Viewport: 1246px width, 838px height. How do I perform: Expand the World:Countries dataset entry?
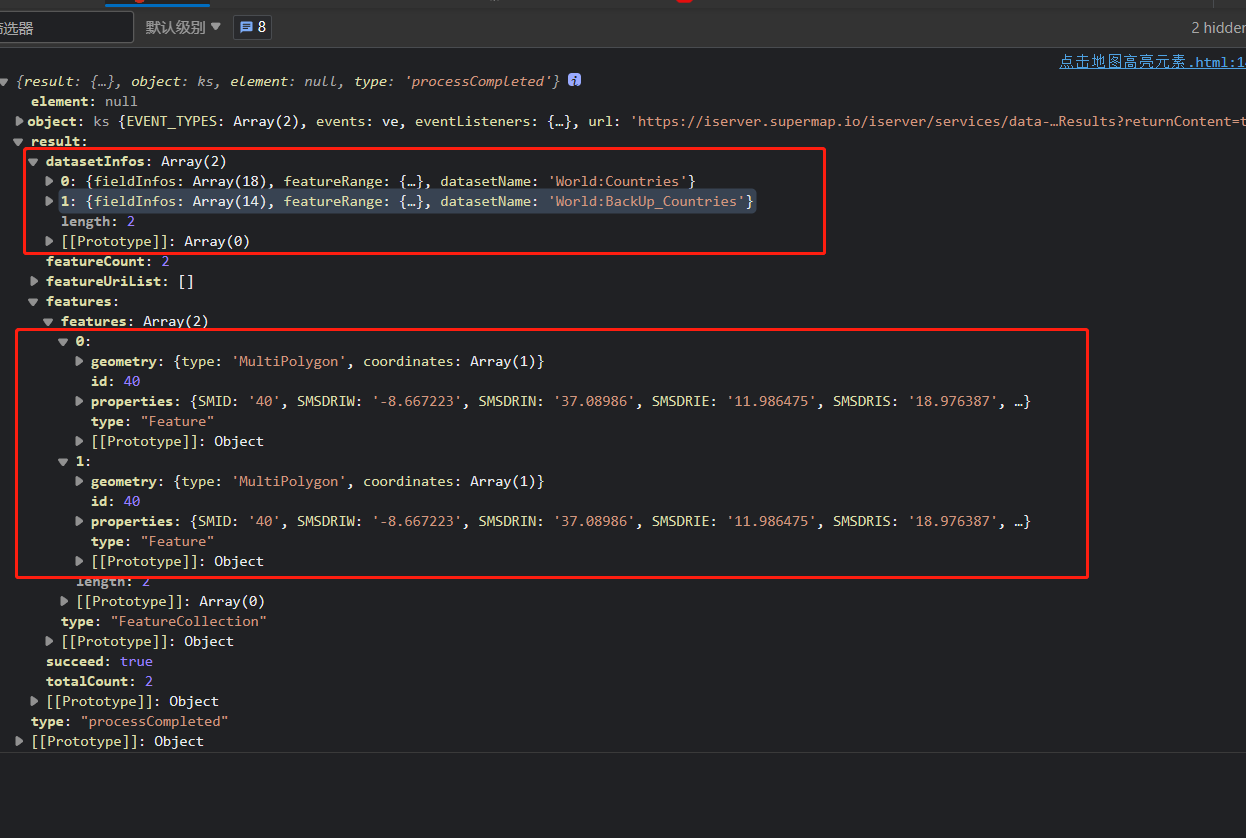[50, 181]
